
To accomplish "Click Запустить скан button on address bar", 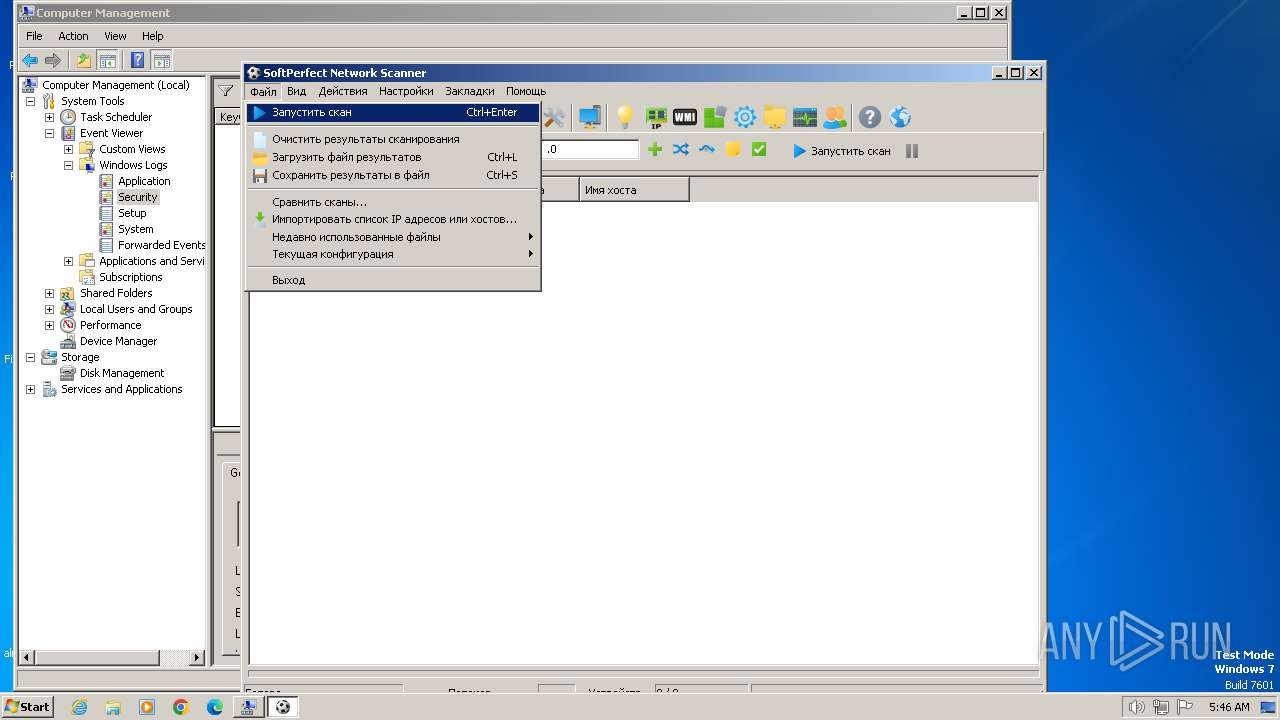I will coord(841,151).
